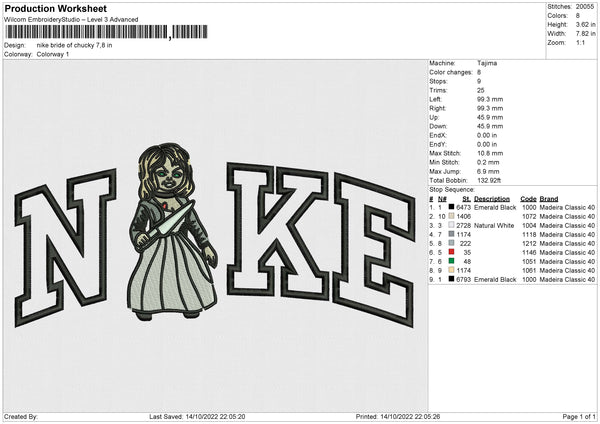Click the Total Bobbin value 132.92ft

click(489, 180)
